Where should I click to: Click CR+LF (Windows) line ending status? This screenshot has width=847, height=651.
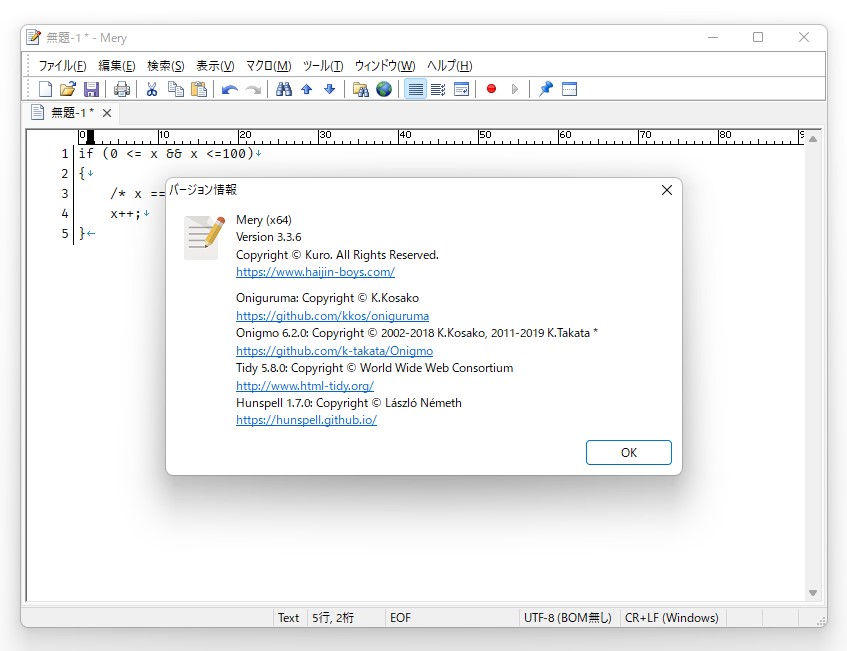[671, 618]
